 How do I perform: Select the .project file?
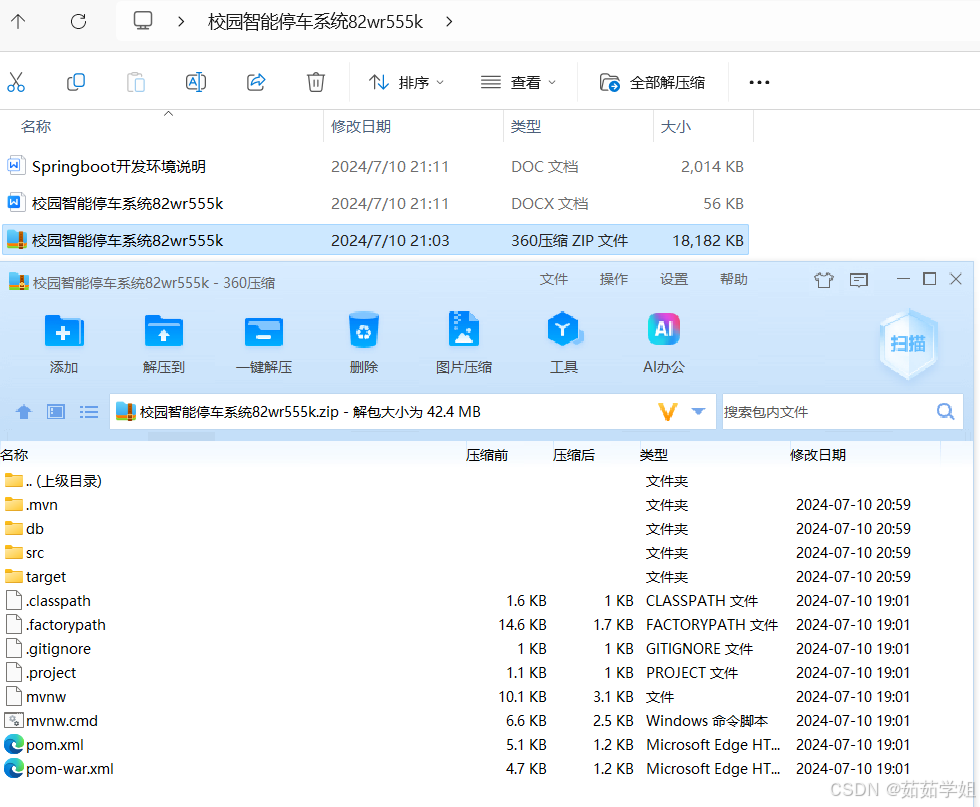coord(41,673)
